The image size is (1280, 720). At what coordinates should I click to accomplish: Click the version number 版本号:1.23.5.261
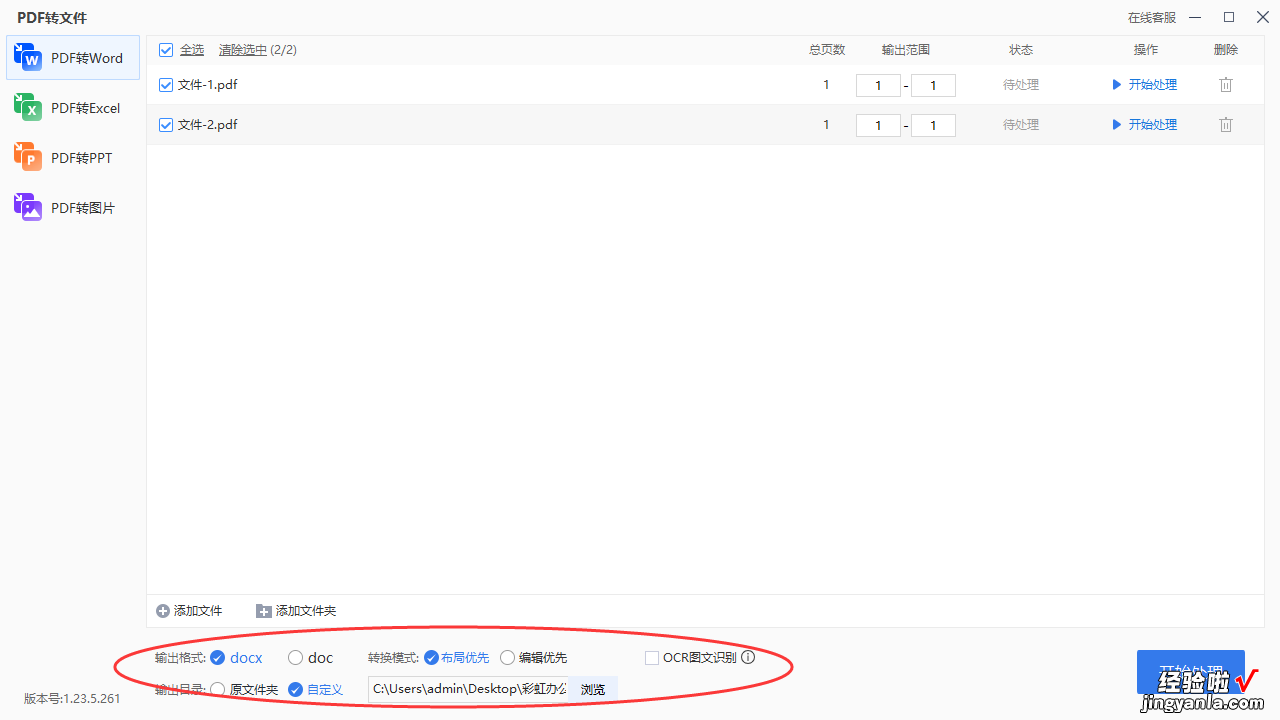(x=72, y=699)
